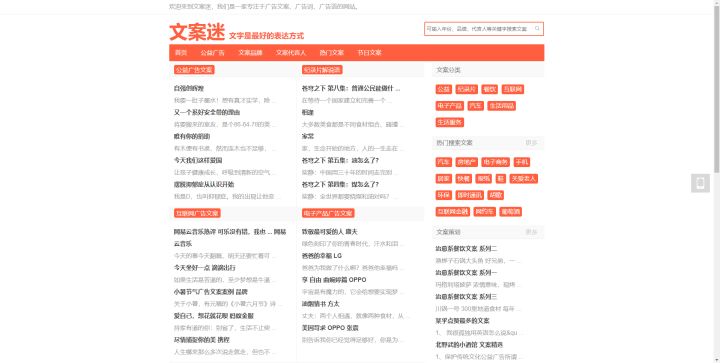Click the 文案迷 site logo

pos(197,32)
